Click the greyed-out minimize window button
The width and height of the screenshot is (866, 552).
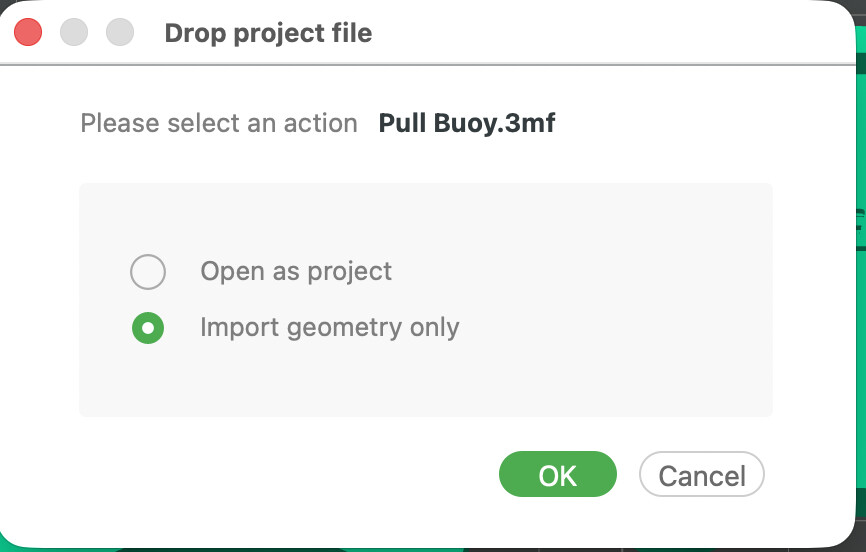point(74,32)
